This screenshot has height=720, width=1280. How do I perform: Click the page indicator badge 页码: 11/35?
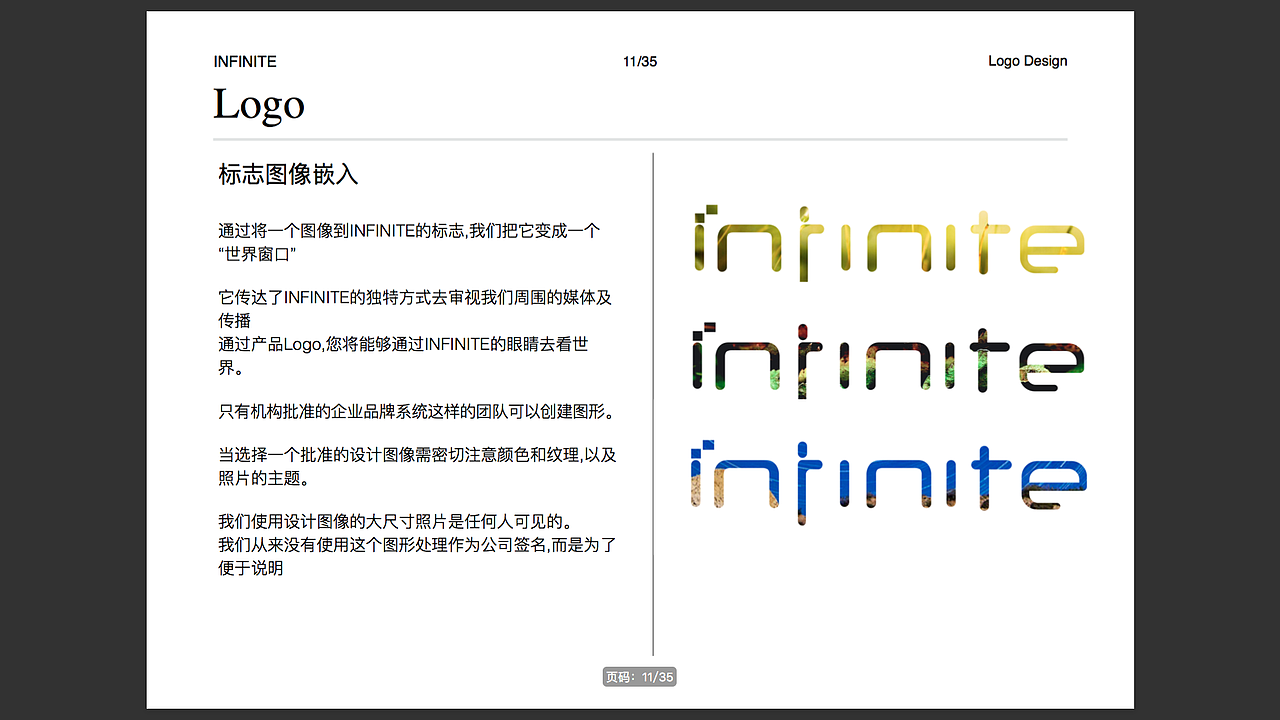click(x=640, y=677)
